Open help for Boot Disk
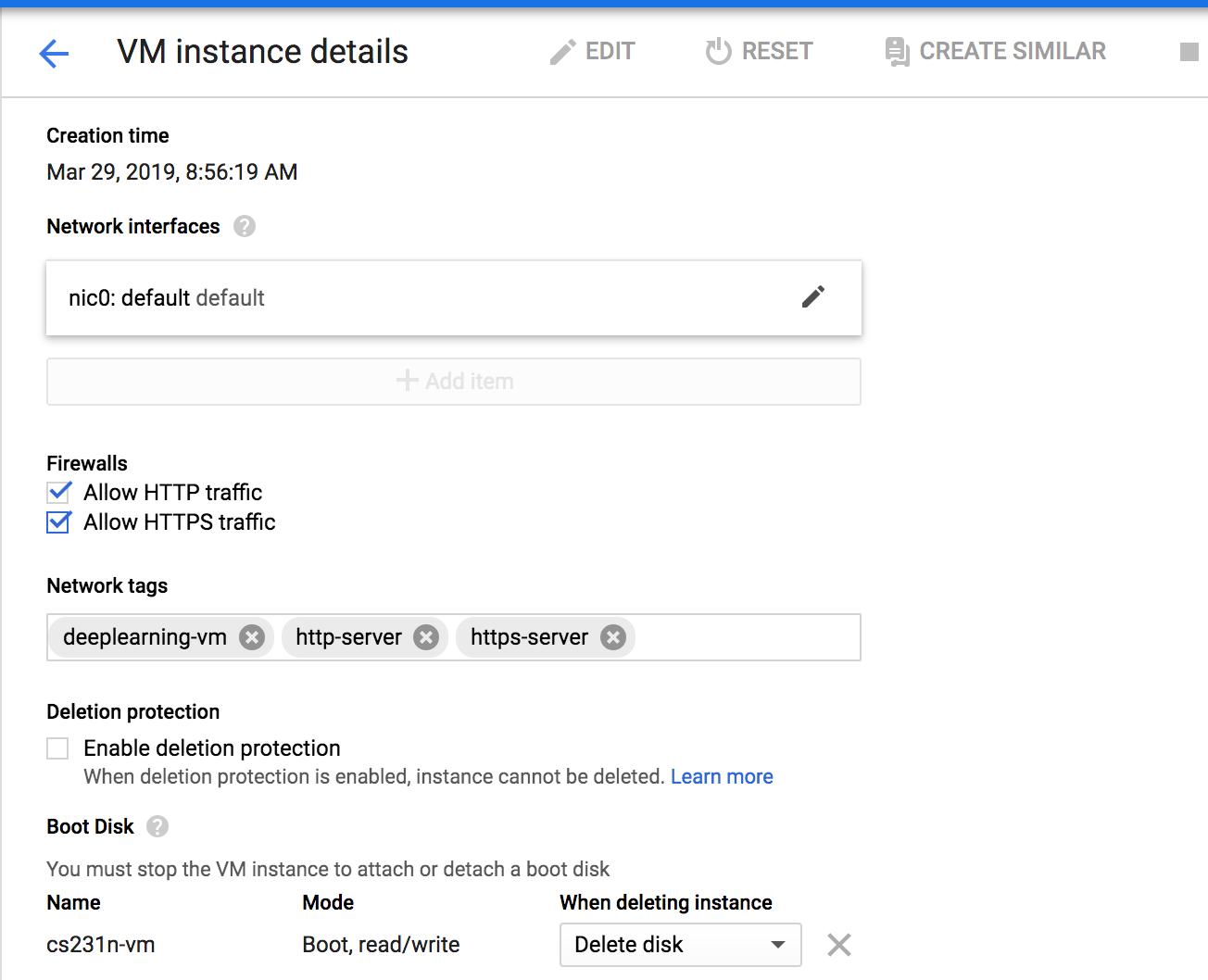This screenshot has width=1208, height=980. click(x=157, y=826)
